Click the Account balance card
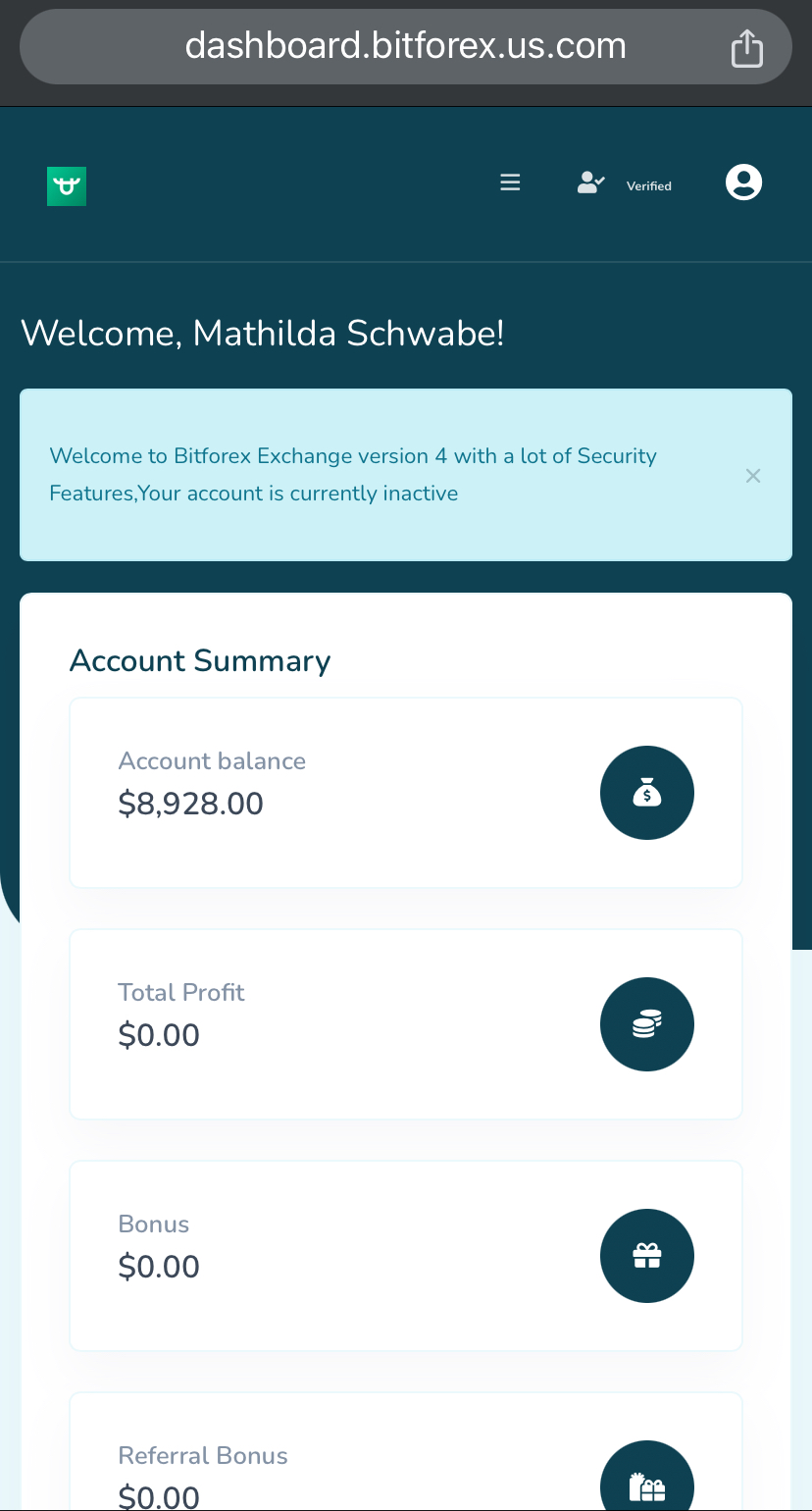 tap(405, 792)
